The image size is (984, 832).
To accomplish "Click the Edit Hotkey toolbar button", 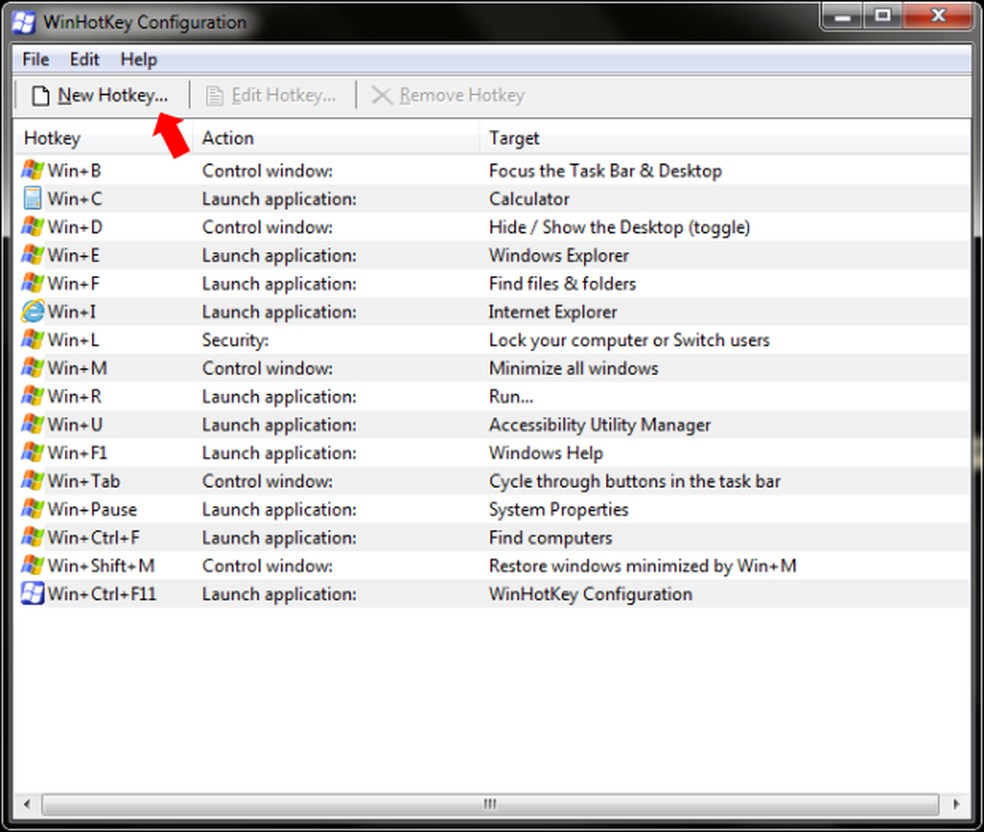I will pos(270,96).
